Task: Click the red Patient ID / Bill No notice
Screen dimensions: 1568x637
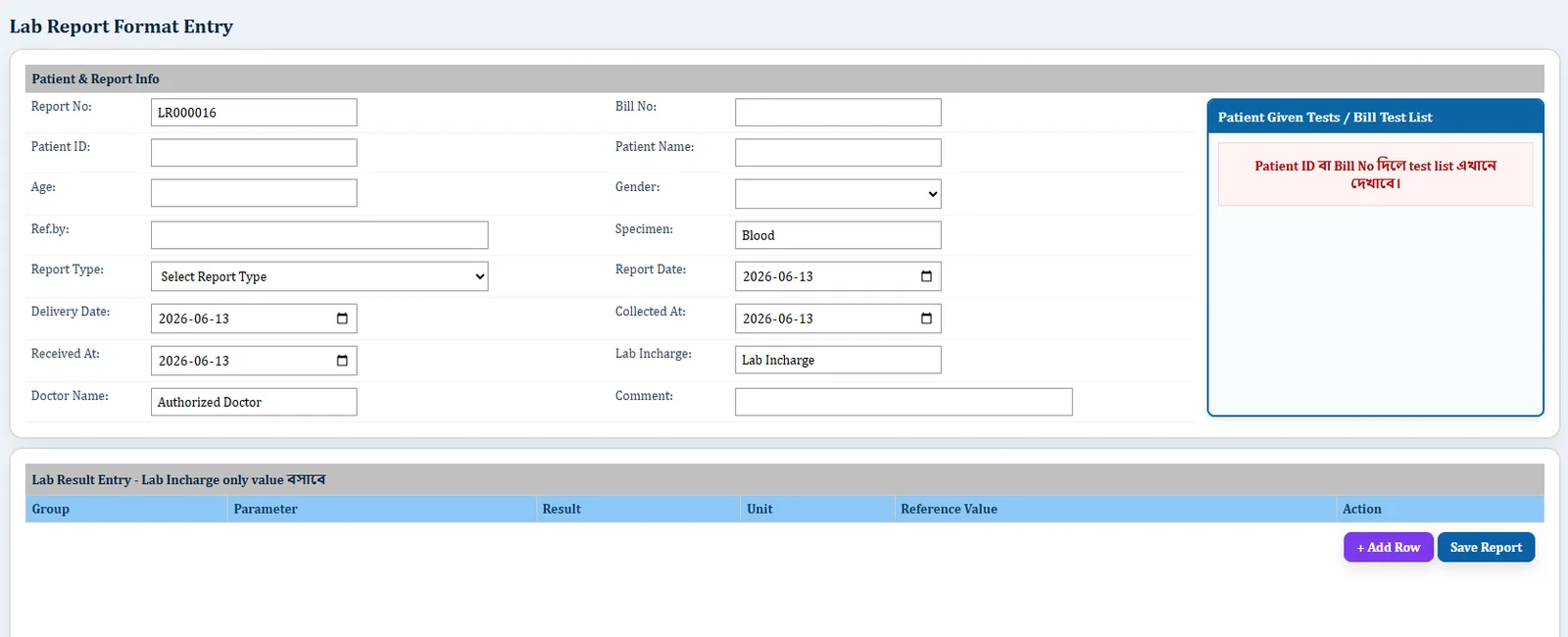Action: tap(1376, 174)
